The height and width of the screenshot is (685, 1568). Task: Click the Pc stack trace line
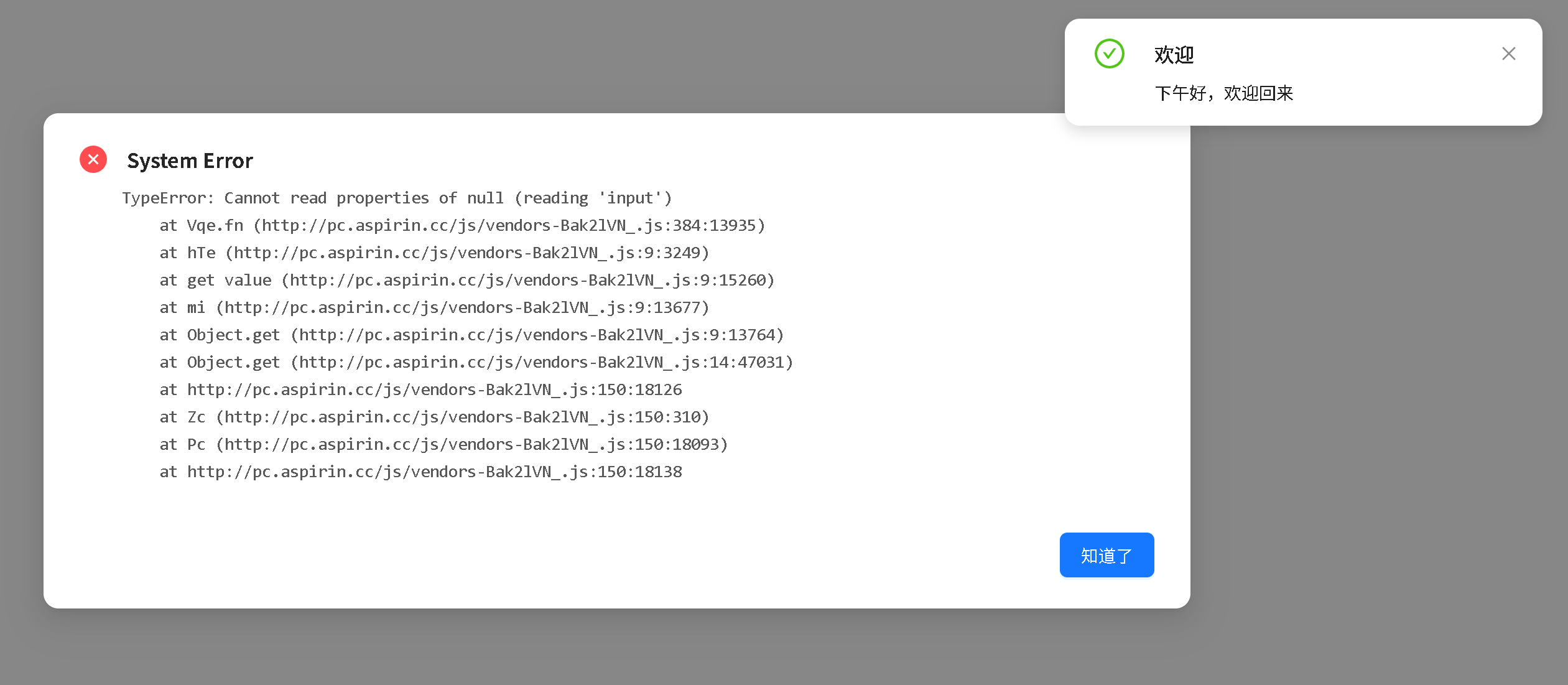[443, 444]
